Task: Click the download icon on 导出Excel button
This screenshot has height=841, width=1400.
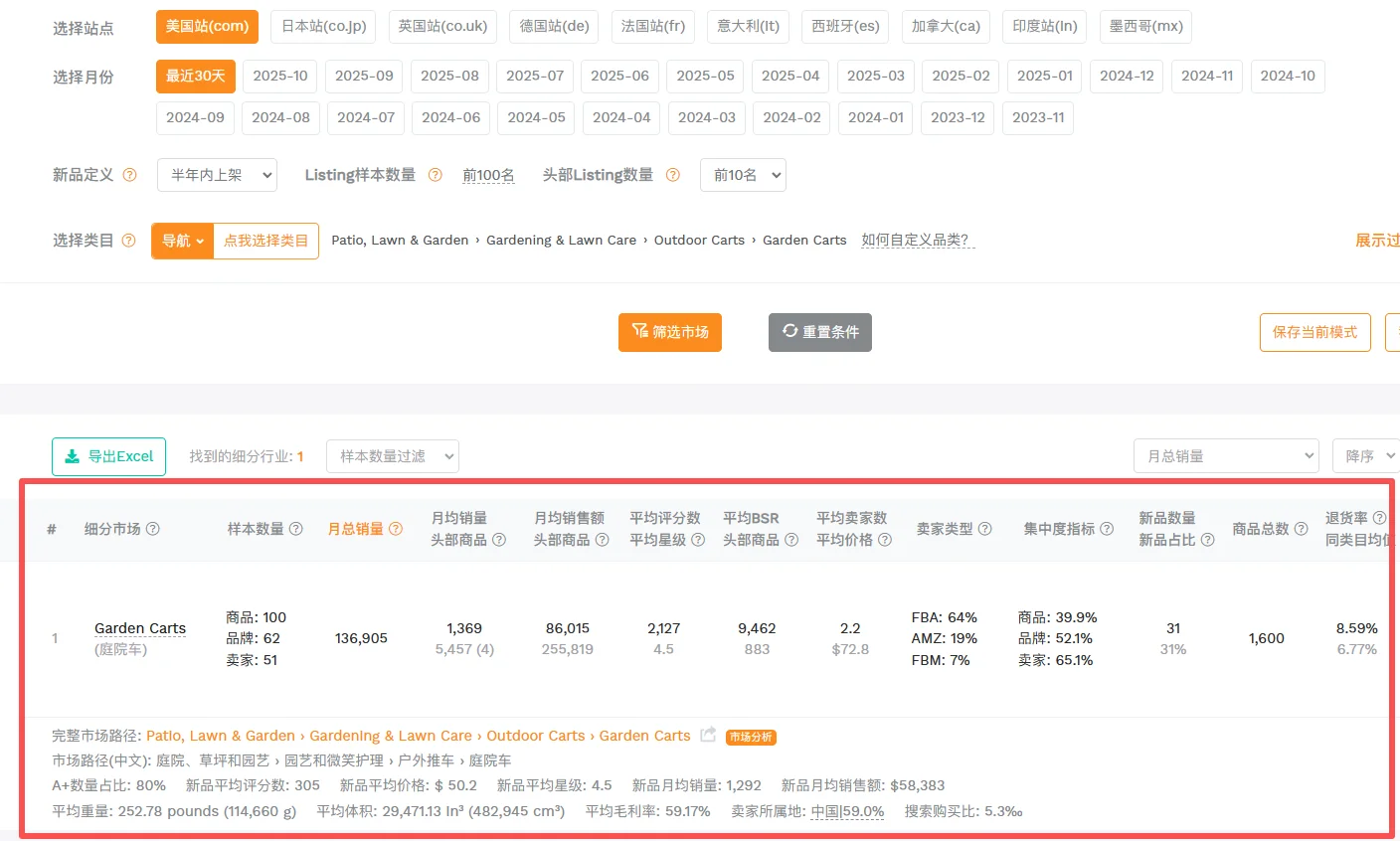Action: [x=72, y=456]
